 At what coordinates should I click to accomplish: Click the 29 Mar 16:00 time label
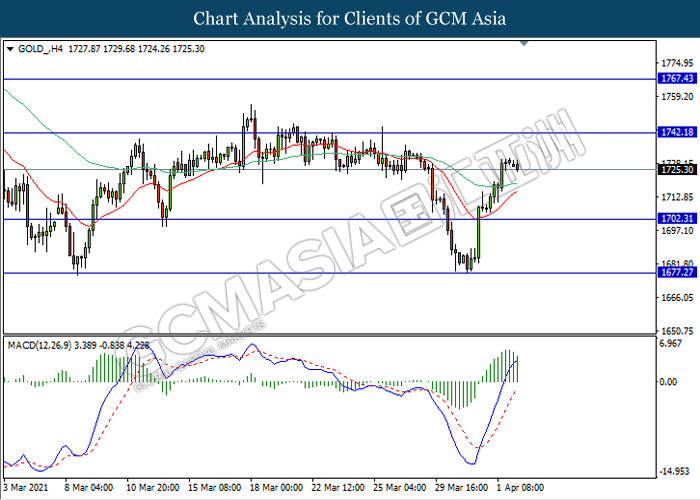(461, 487)
